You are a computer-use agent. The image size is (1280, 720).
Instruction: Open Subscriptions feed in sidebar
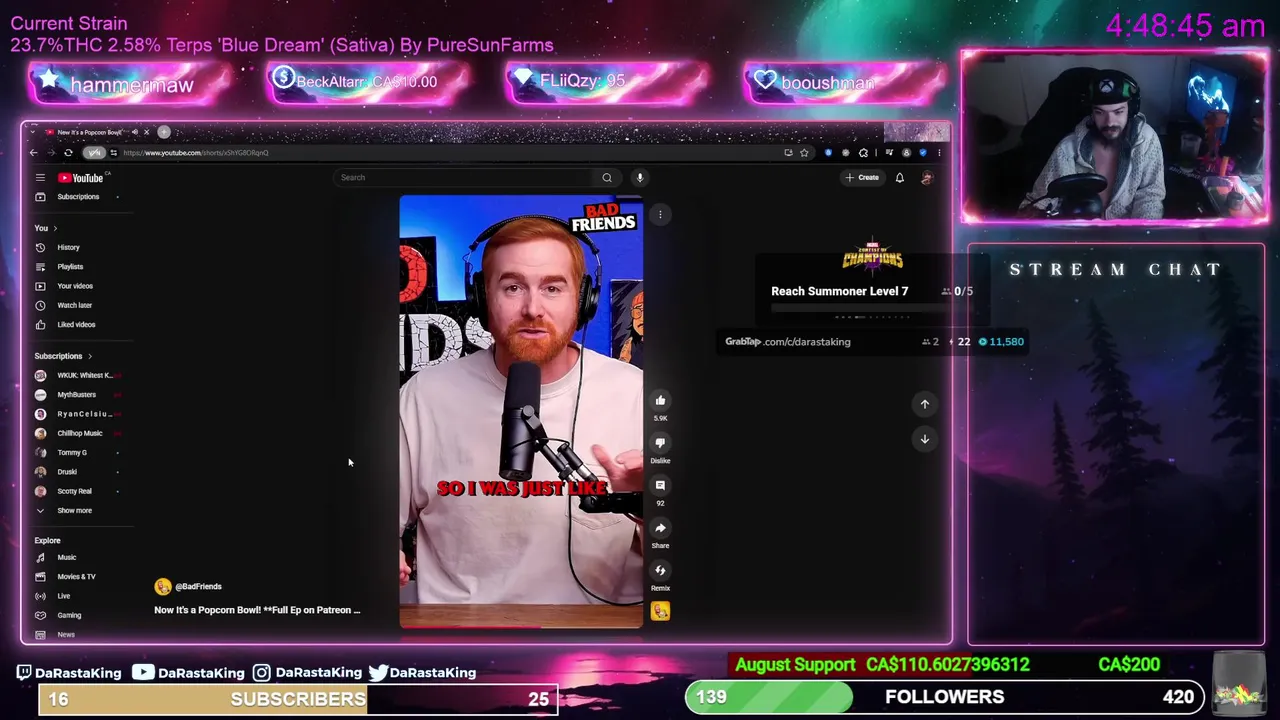[x=77, y=197]
